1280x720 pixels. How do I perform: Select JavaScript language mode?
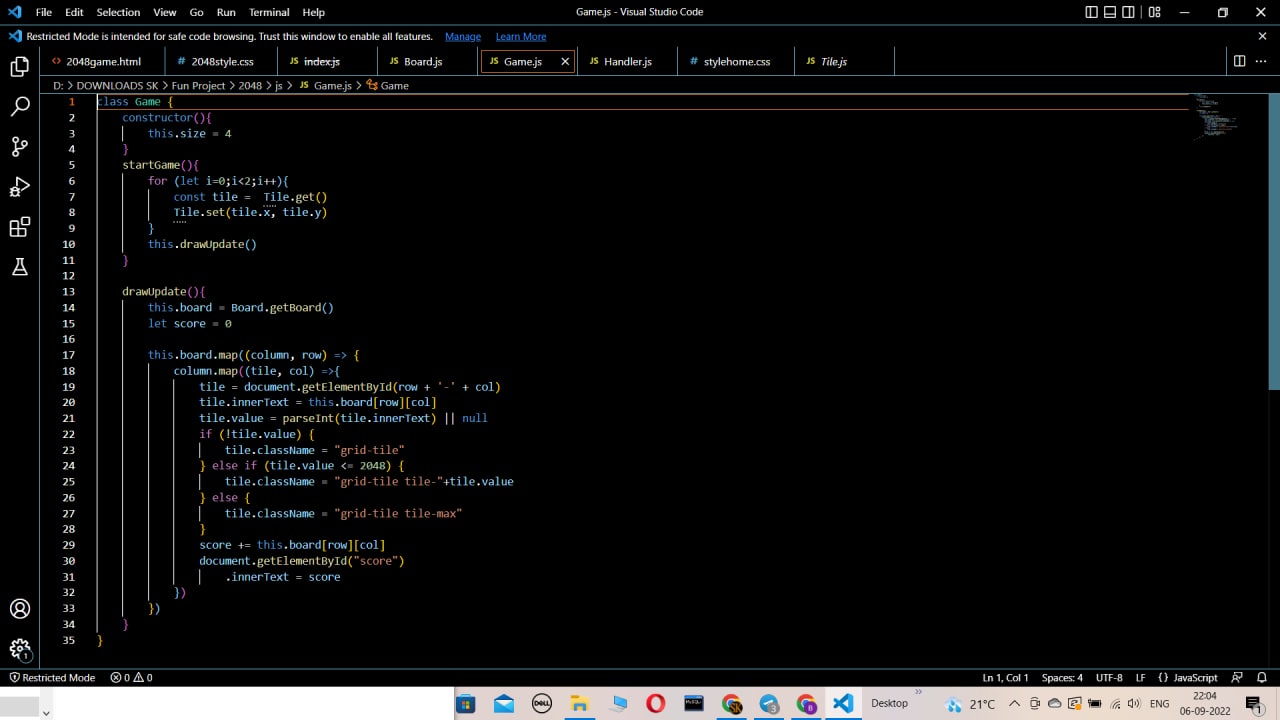[1188, 677]
